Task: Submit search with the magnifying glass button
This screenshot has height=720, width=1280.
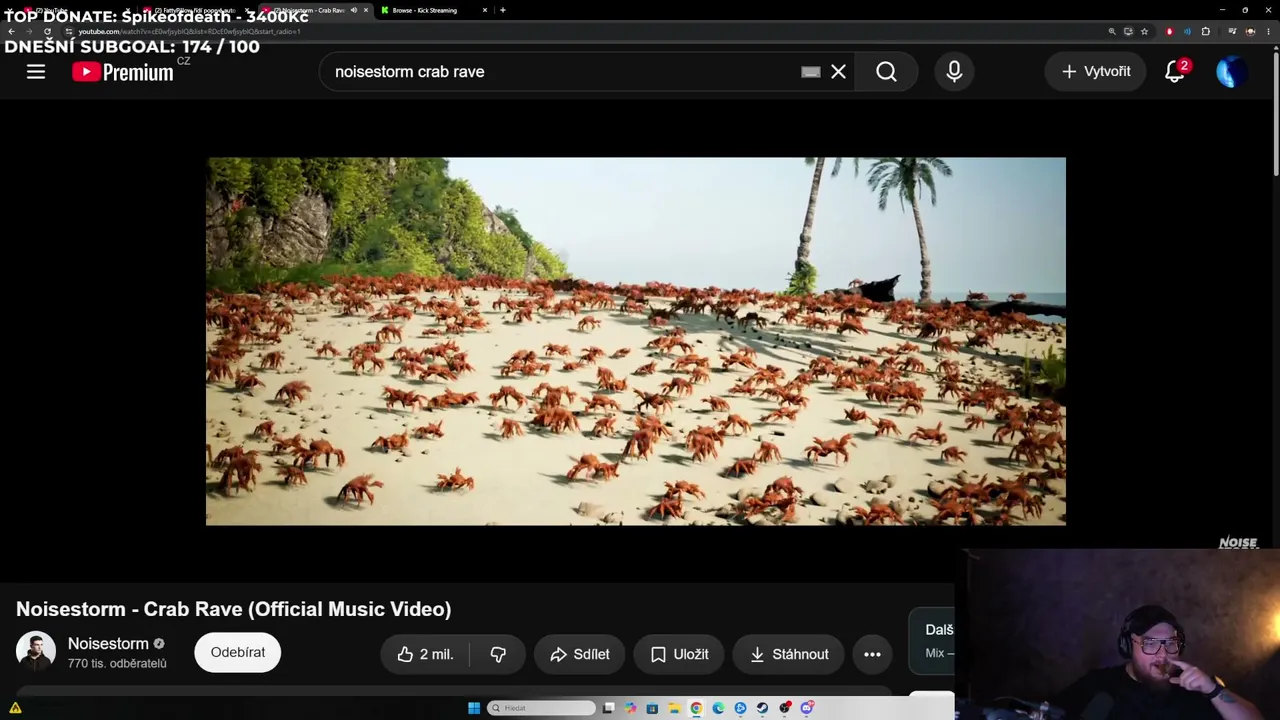Action: coord(886,71)
